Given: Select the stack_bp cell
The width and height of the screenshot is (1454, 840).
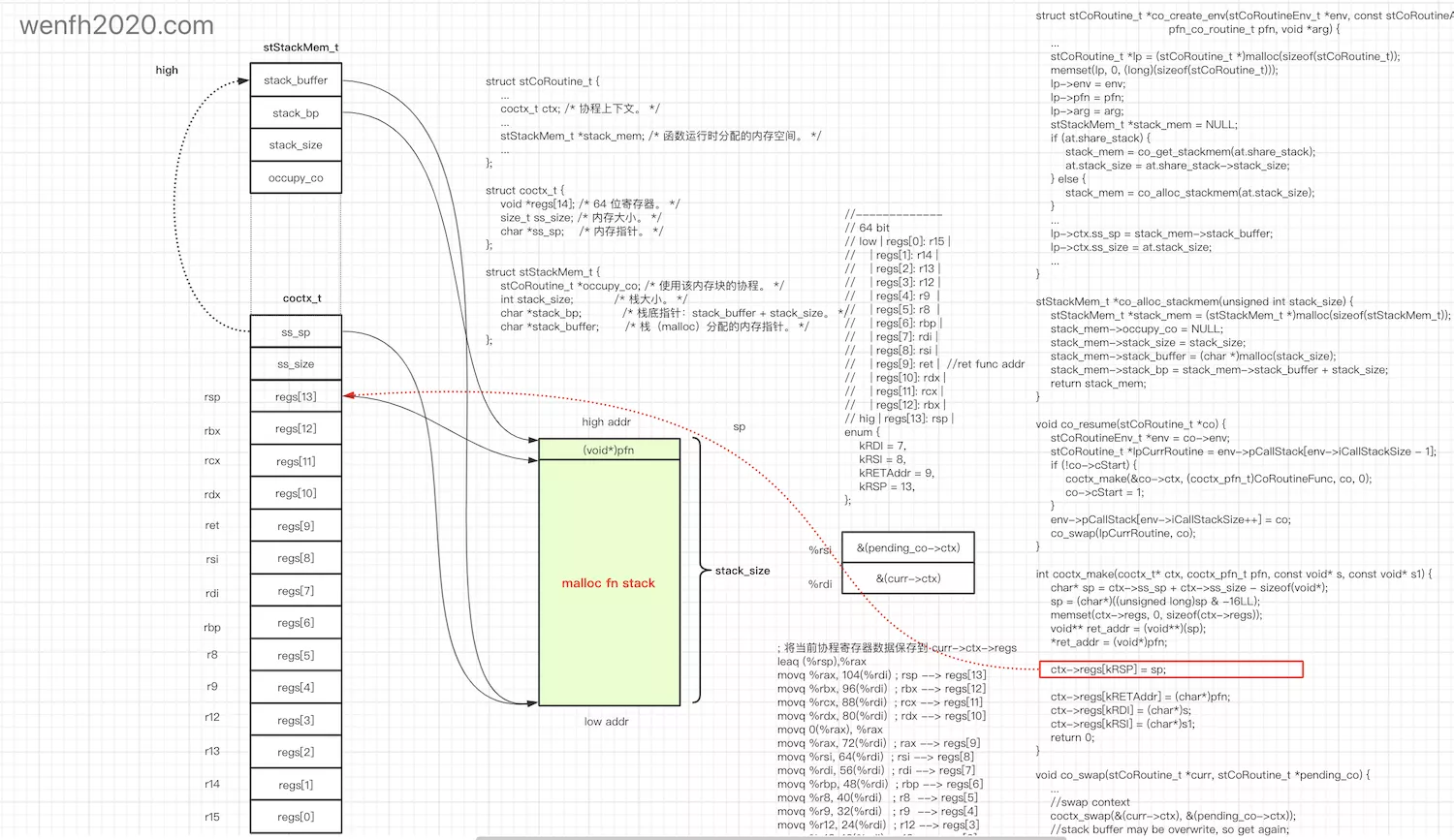Looking at the screenshot, I should click(296, 113).
